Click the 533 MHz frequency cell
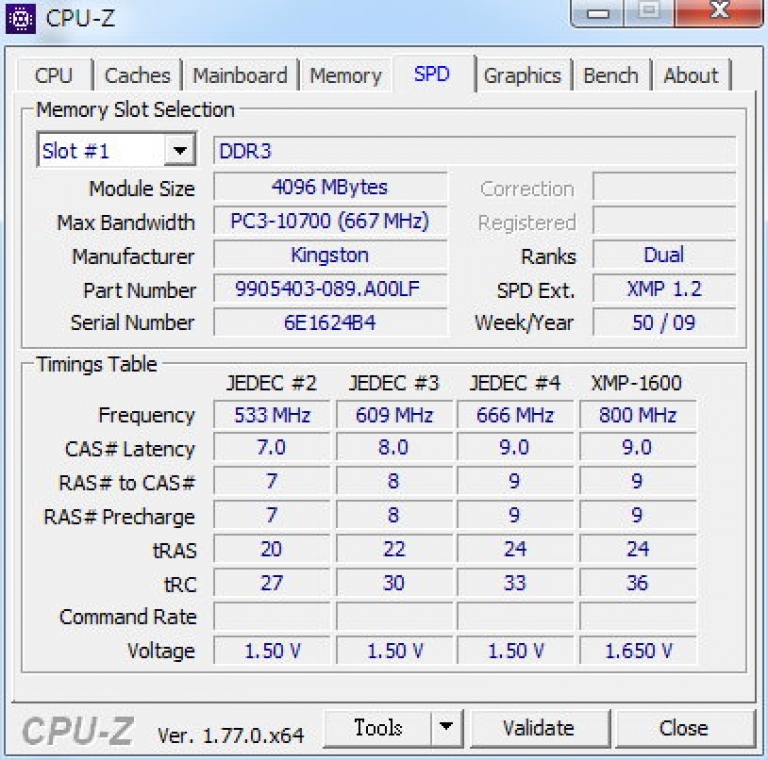 (x=272, y=415)
